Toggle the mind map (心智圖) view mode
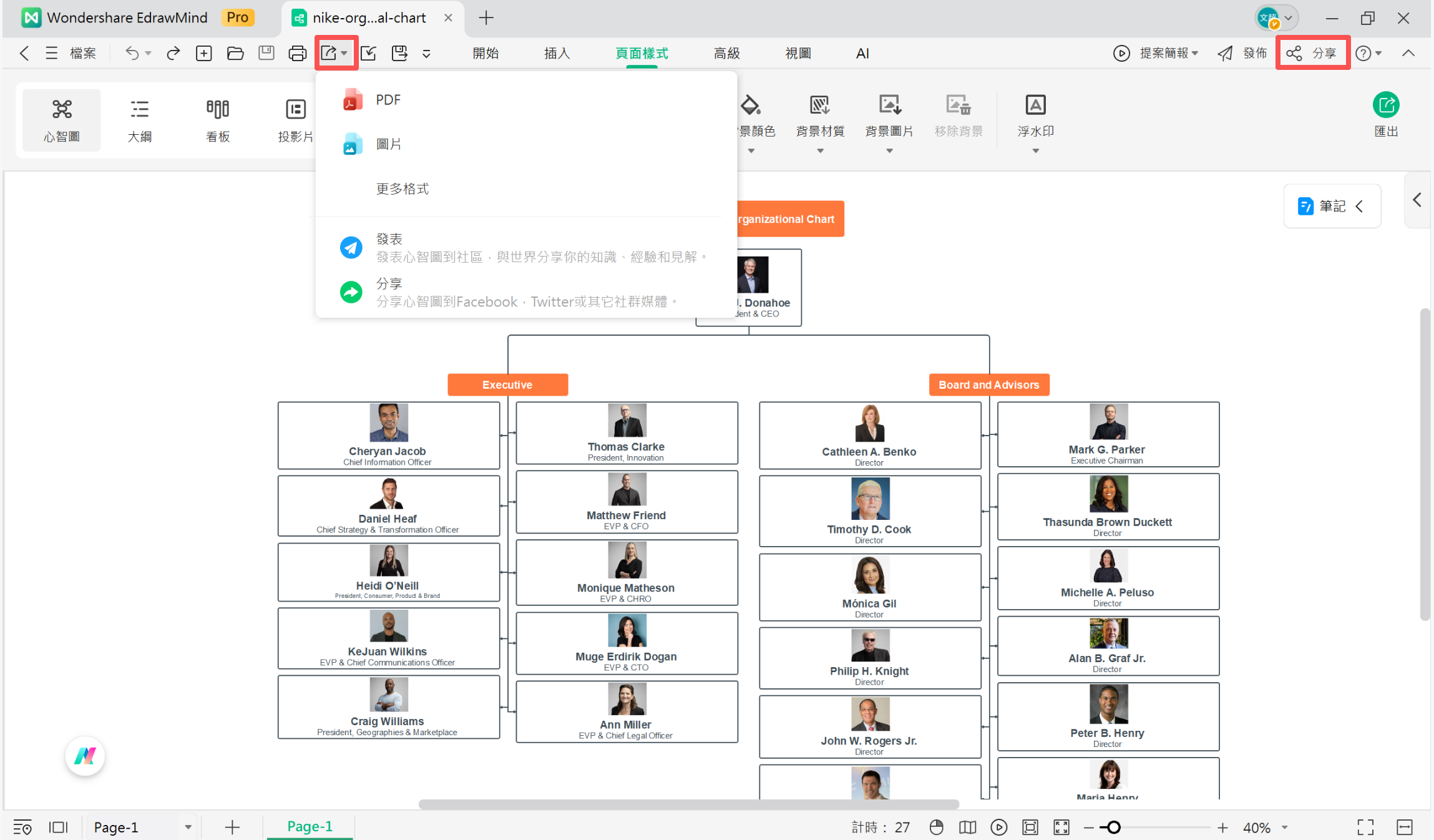1434x840 pixels. (61, 120)
